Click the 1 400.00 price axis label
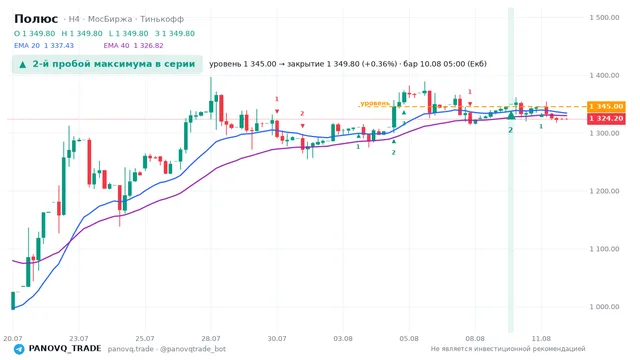The height and width of the screenshot is (360, 640). click(x=604, y=76)
